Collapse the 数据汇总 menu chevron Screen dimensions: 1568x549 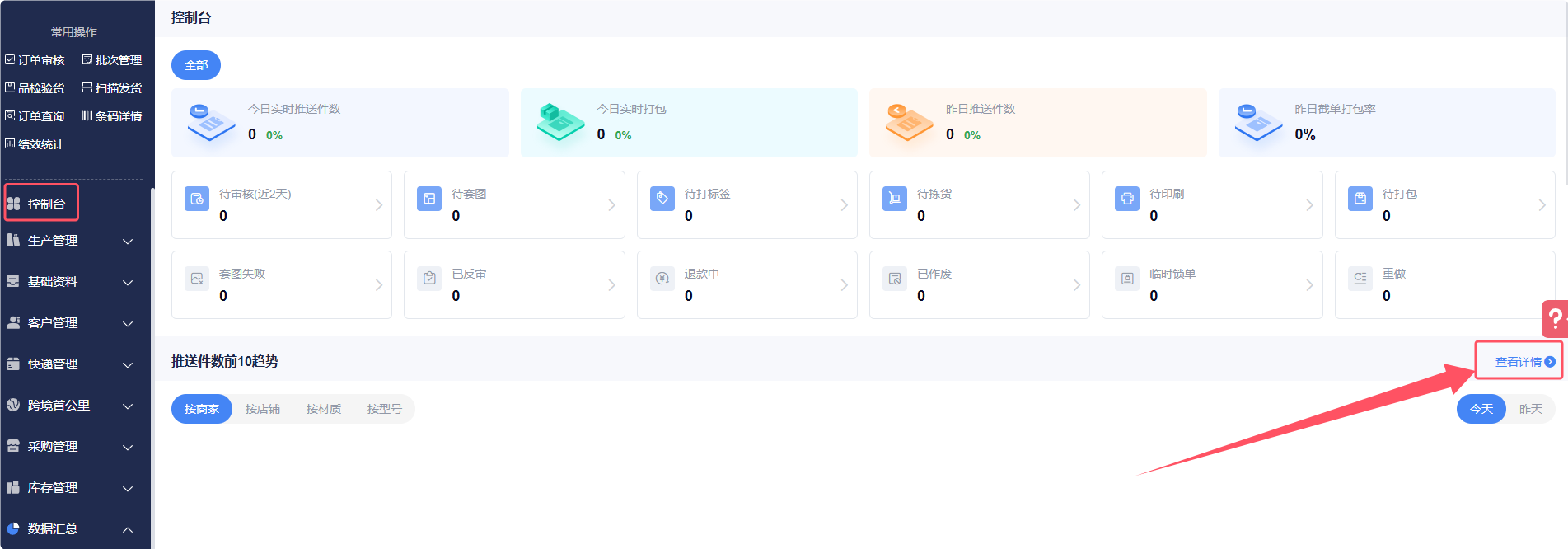tap(128, 529)
